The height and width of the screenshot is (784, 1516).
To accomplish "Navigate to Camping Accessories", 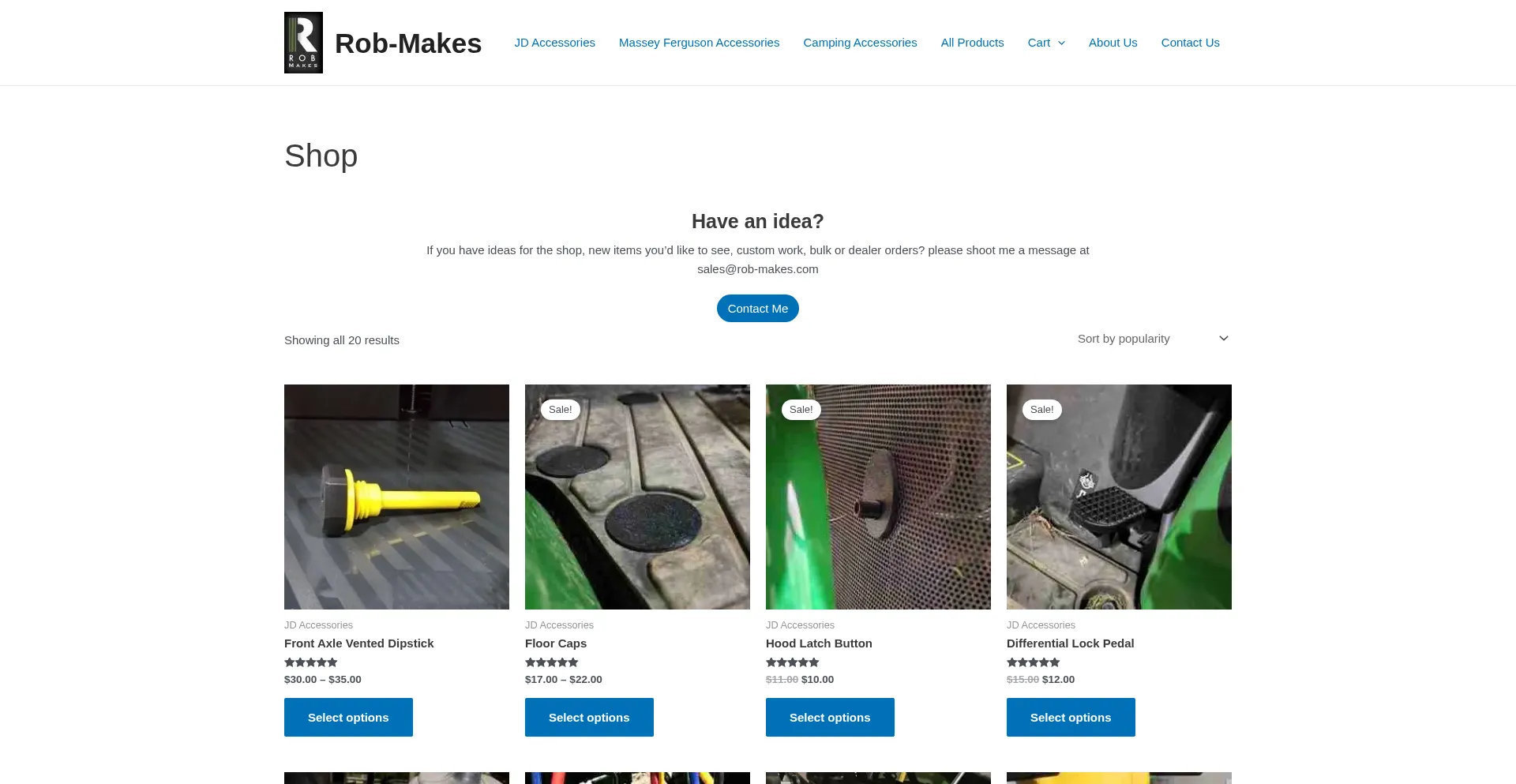I will 860,43.
